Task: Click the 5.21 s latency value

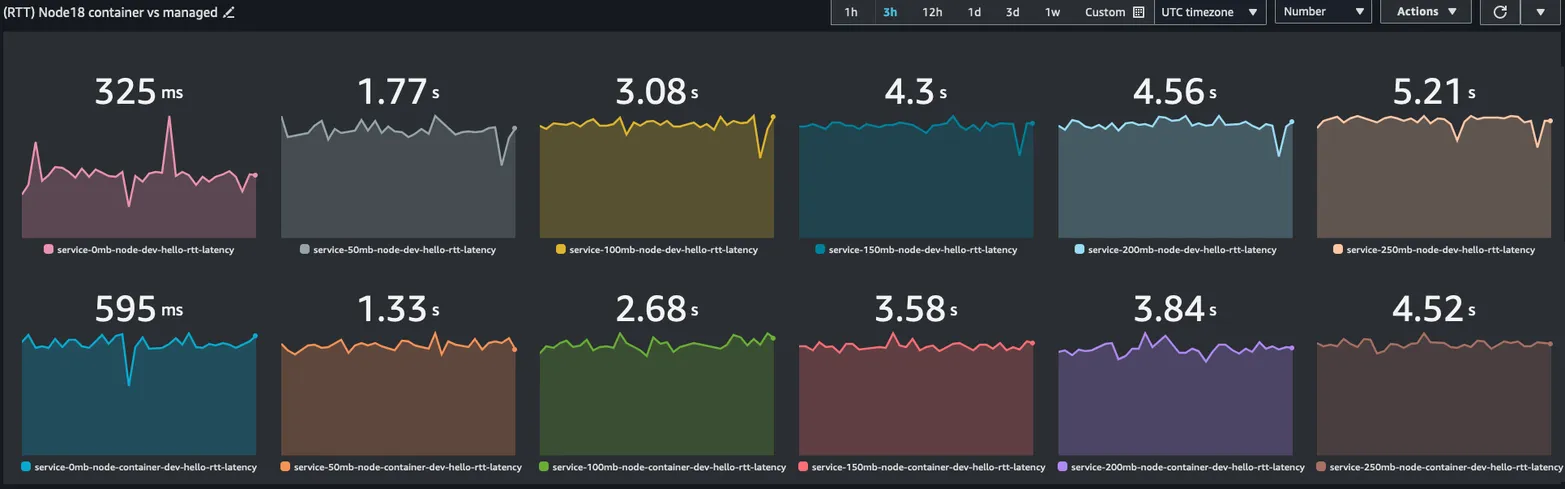Action: tap(1435, 92)
